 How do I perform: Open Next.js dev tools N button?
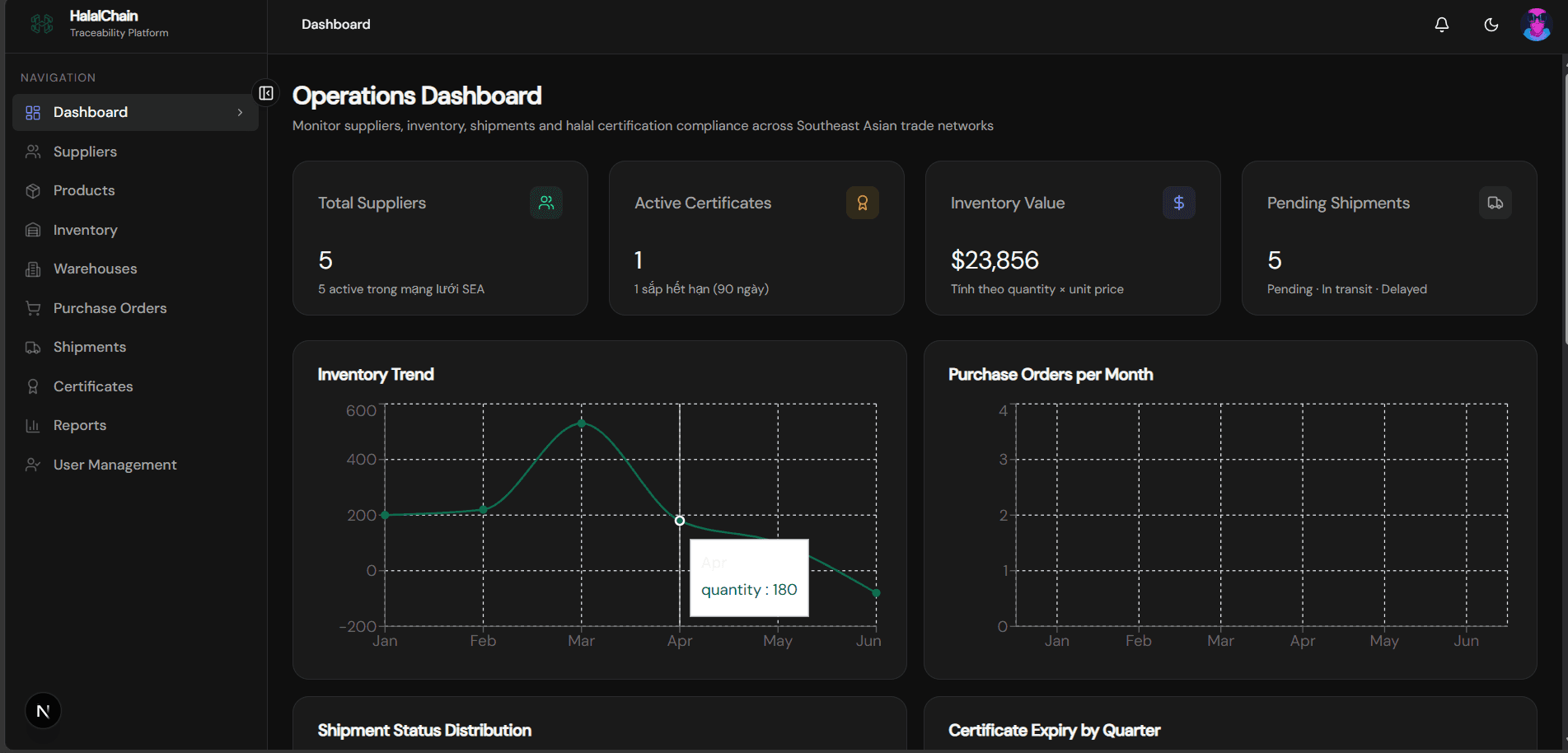43,711
